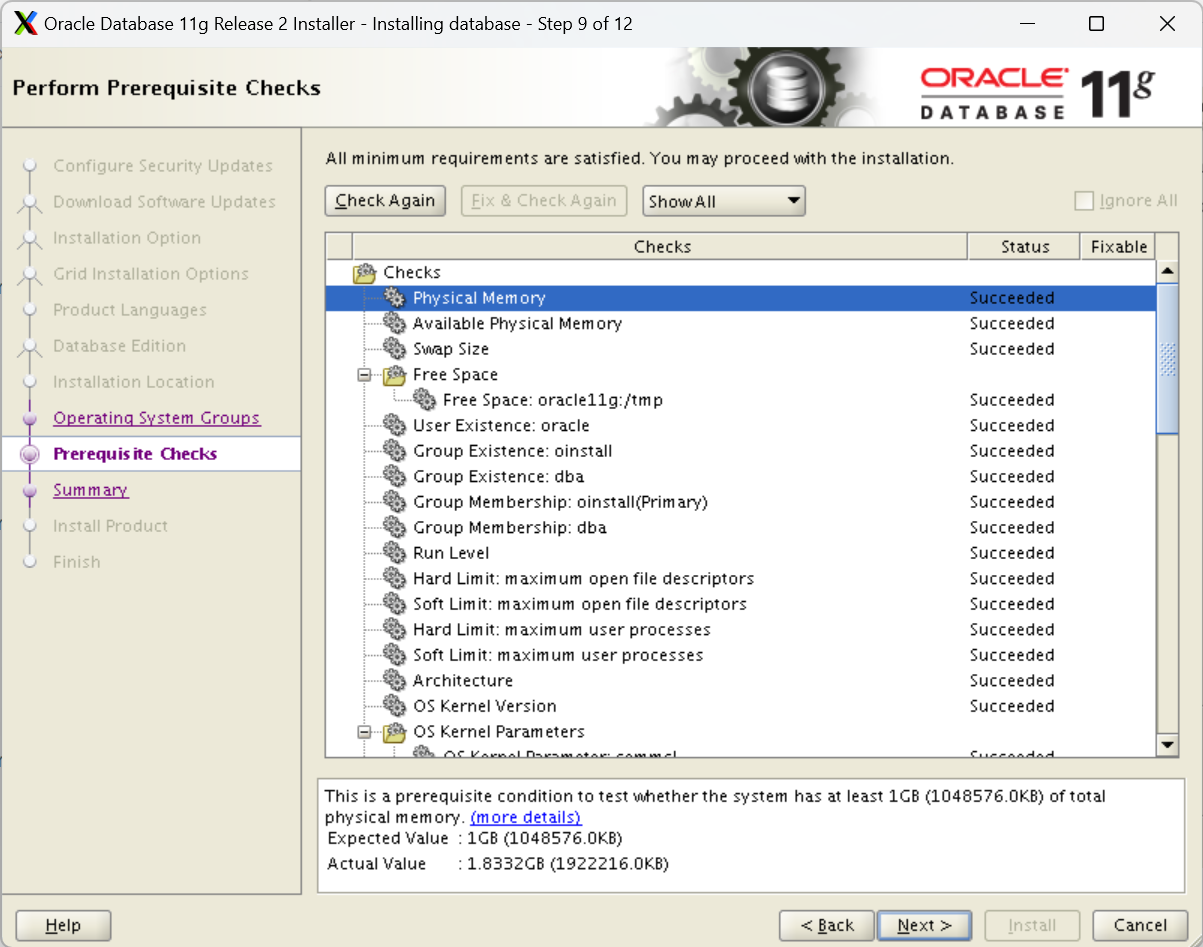Click gear icon for User Existence: oracle
This screenshot has height=947, width=1203.
click(394, 425)
